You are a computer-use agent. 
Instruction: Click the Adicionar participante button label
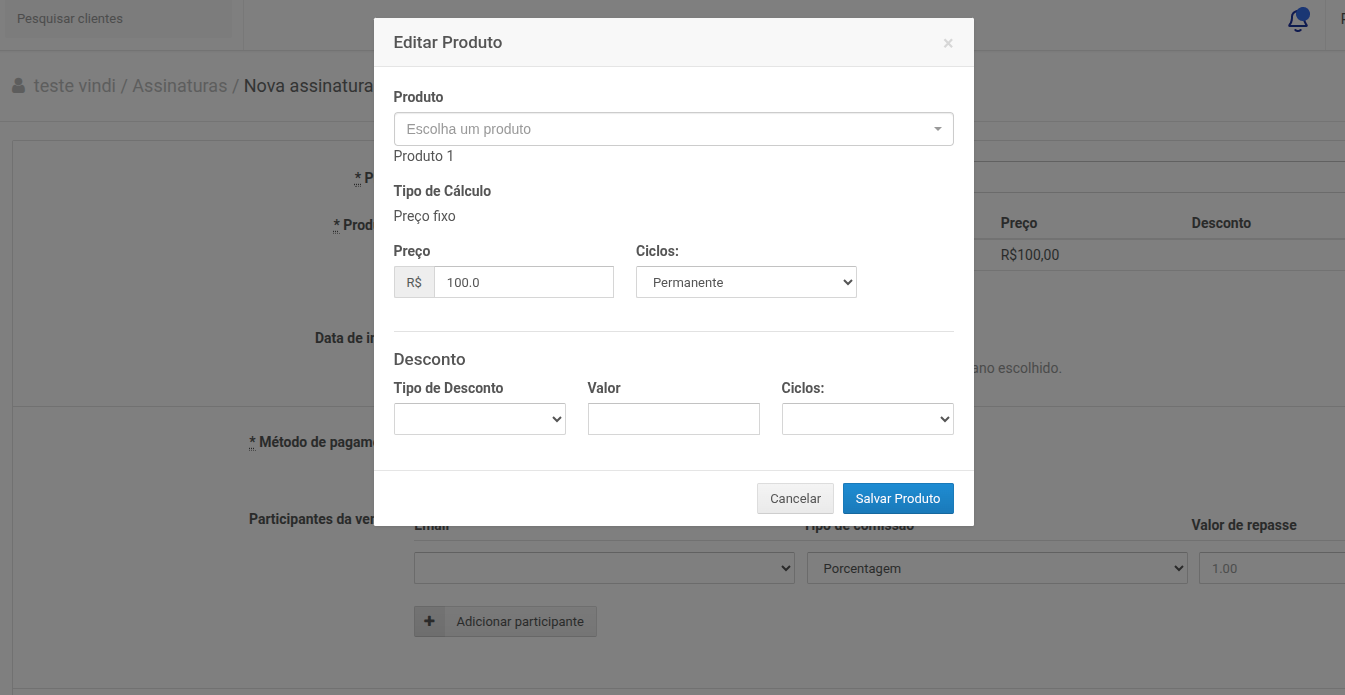coord(519,621)
